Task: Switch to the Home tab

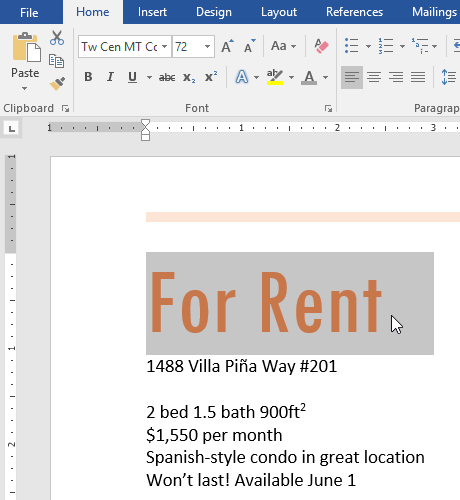Action: [x=93, y=12]
